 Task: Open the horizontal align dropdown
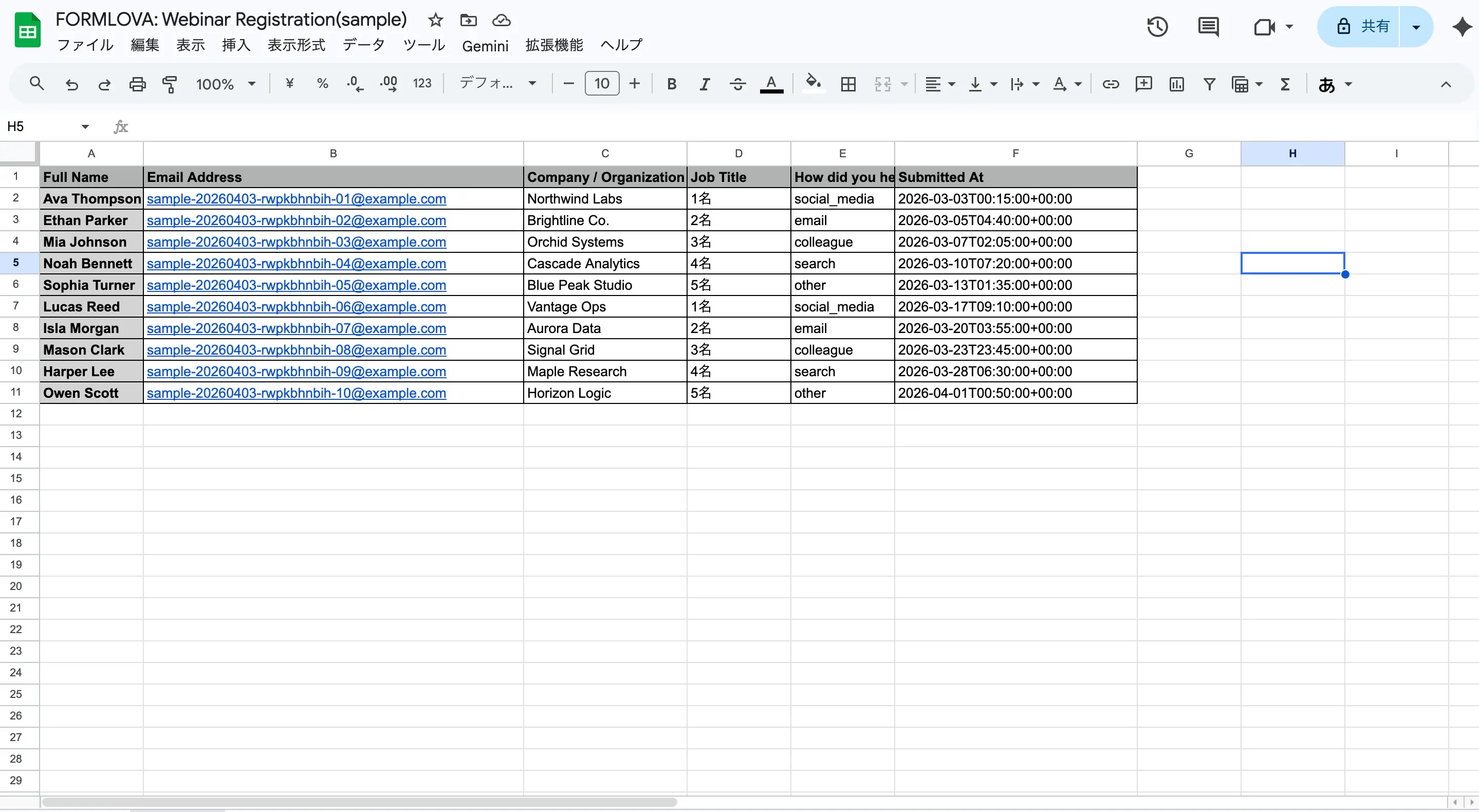pyautogui.click(x=939, y=84)
